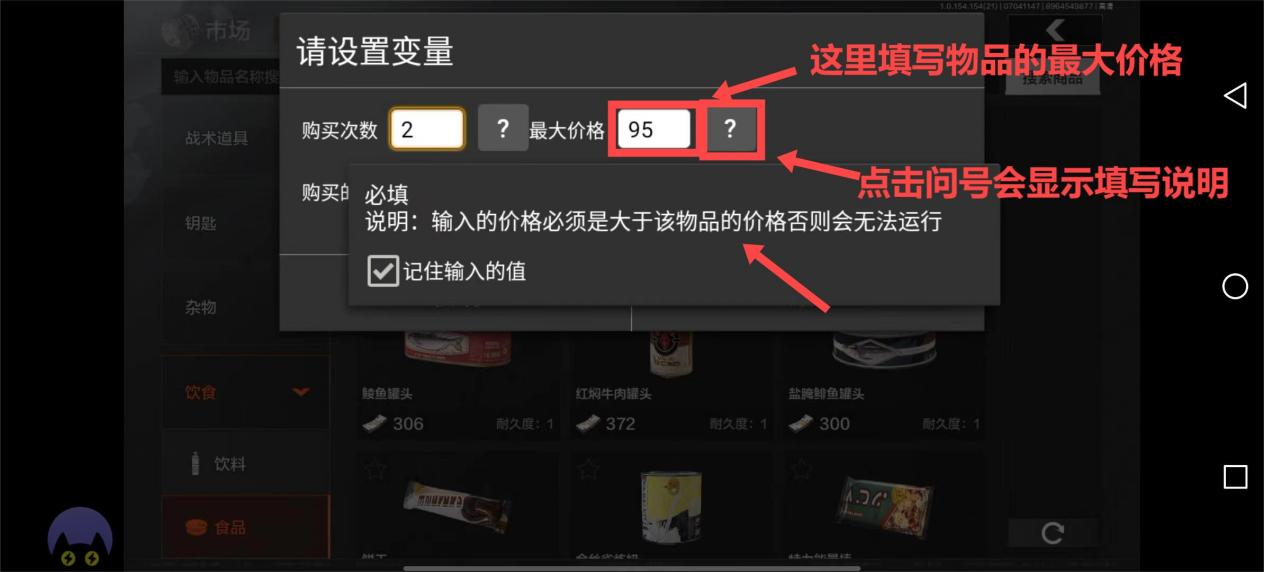Click the question mark beside 最大价格
Viewport: 1264px width, 572px height.
tap(731, 129)
